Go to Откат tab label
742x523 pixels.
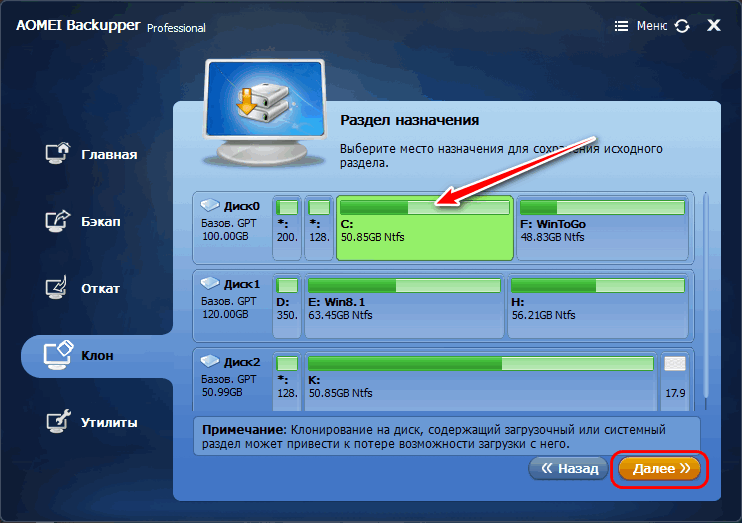point(100,289)
